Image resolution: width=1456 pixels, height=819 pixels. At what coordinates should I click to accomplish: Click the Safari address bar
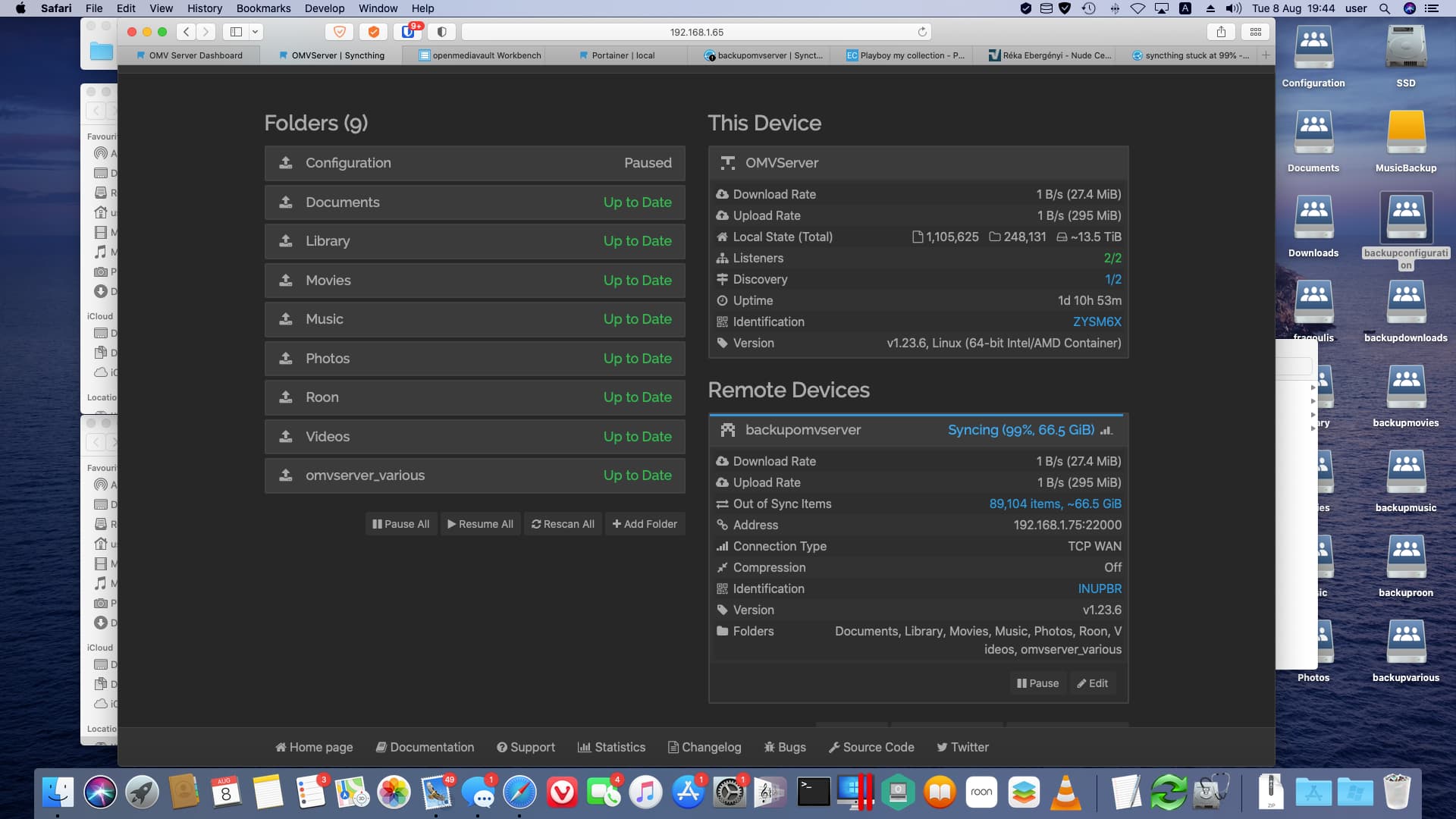point(696,32)
